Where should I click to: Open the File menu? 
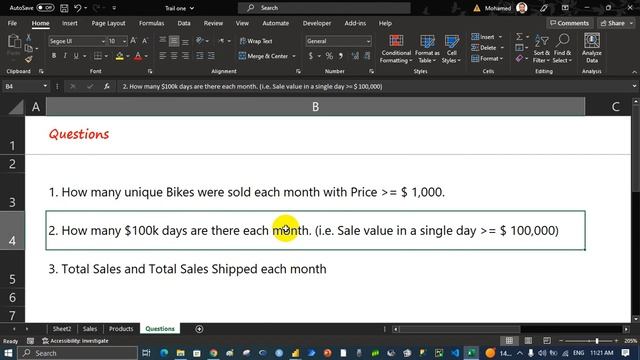click(x=12, y=23)
